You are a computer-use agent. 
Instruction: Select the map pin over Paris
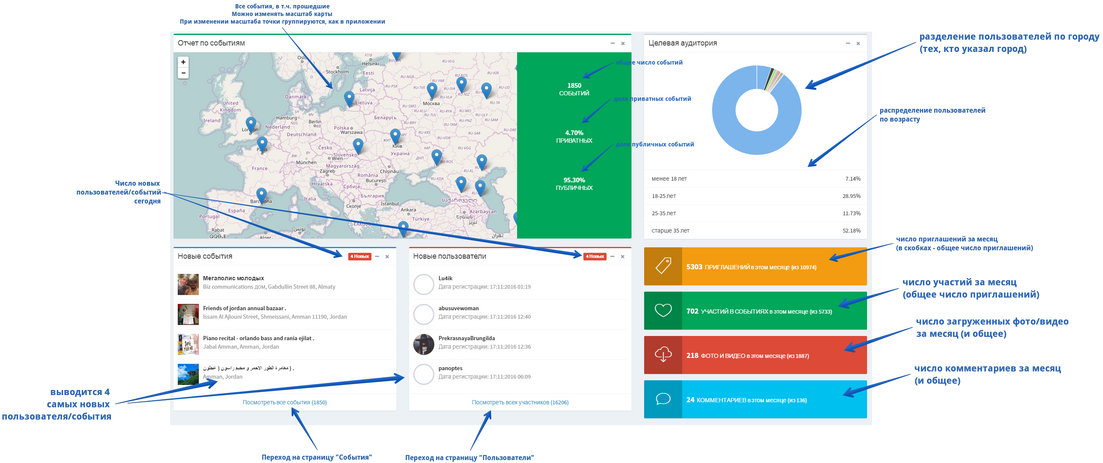pos(262,145)
